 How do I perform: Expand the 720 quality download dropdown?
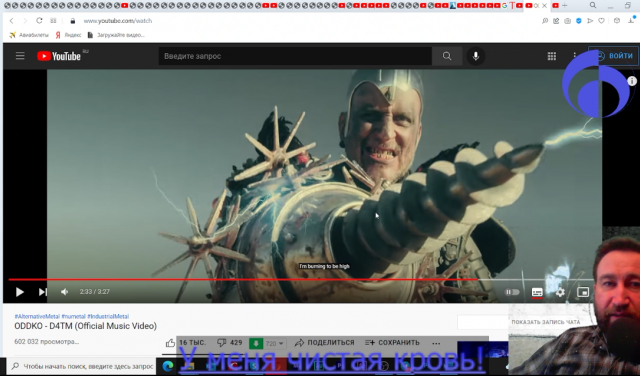[274, 343]
